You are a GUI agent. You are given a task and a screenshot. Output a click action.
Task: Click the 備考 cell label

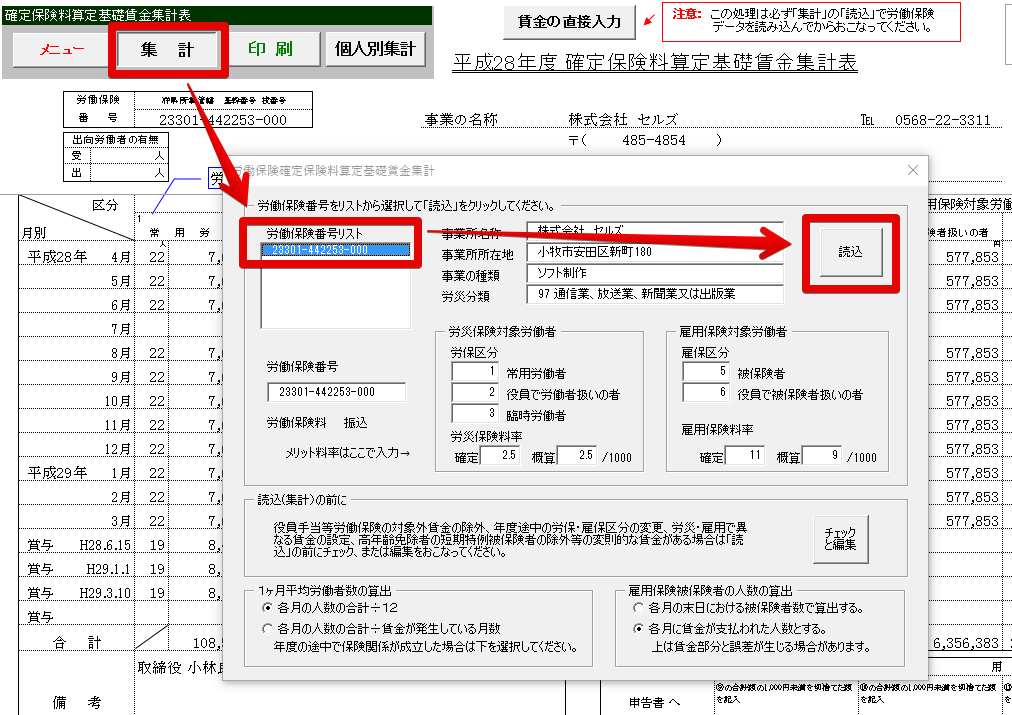77,702
